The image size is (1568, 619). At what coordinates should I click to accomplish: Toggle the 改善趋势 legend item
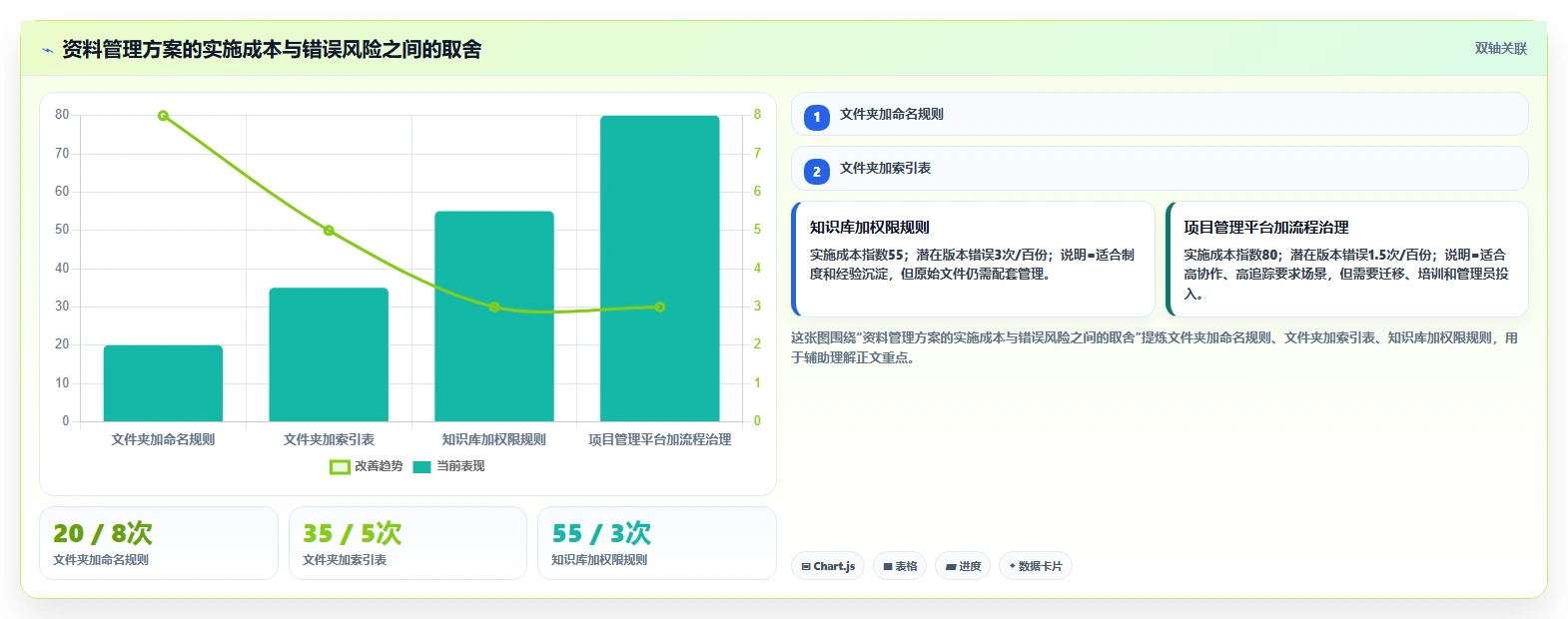coord(367,466)
